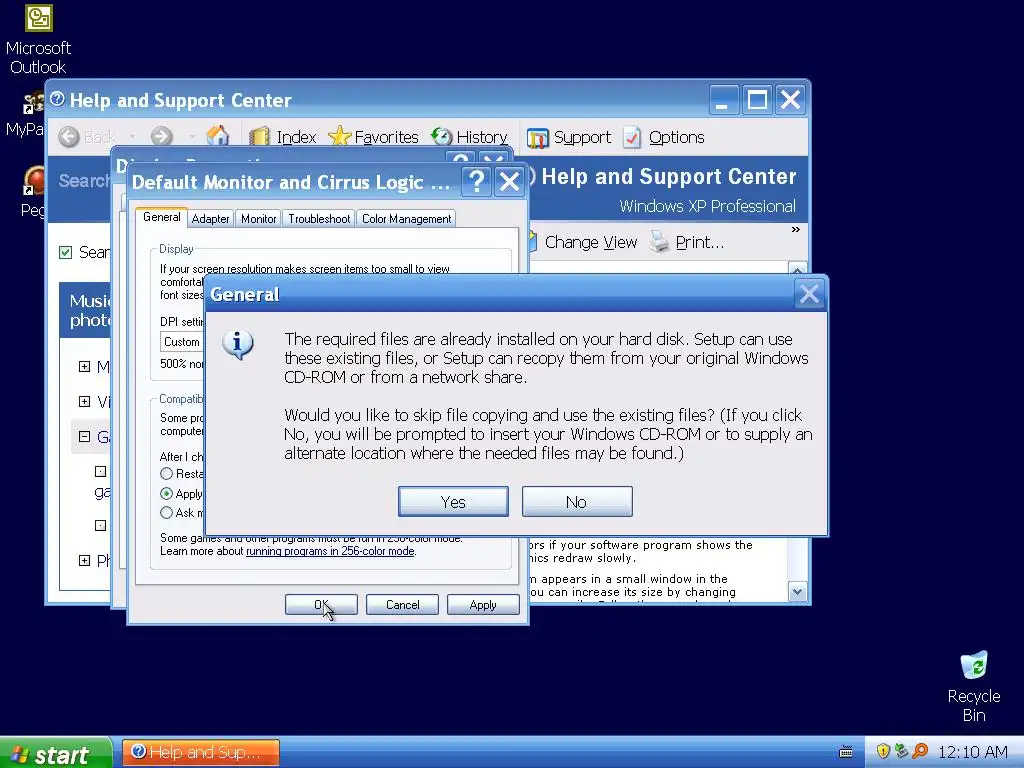Screen dimensions: 1024x768
Task: Expand the M tree node in Help sidebar
Action: point(84,366)
